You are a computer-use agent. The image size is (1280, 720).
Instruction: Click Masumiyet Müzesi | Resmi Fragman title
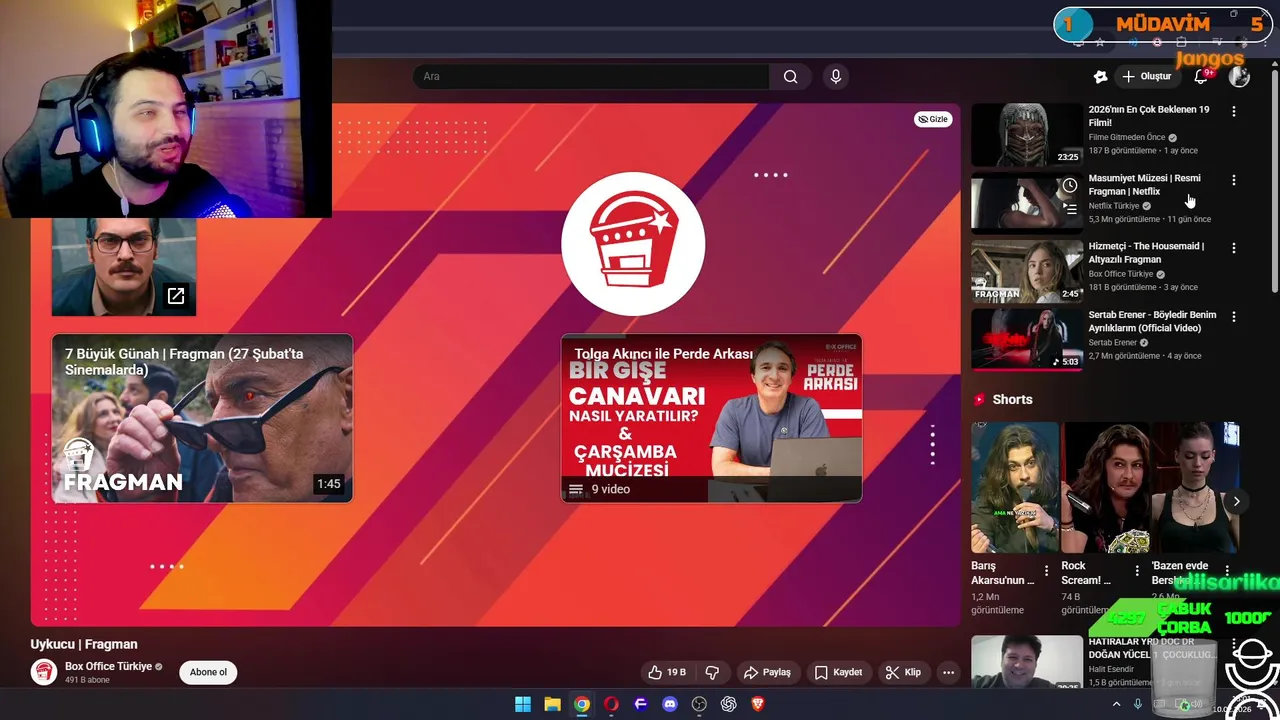click(1145, 185)
